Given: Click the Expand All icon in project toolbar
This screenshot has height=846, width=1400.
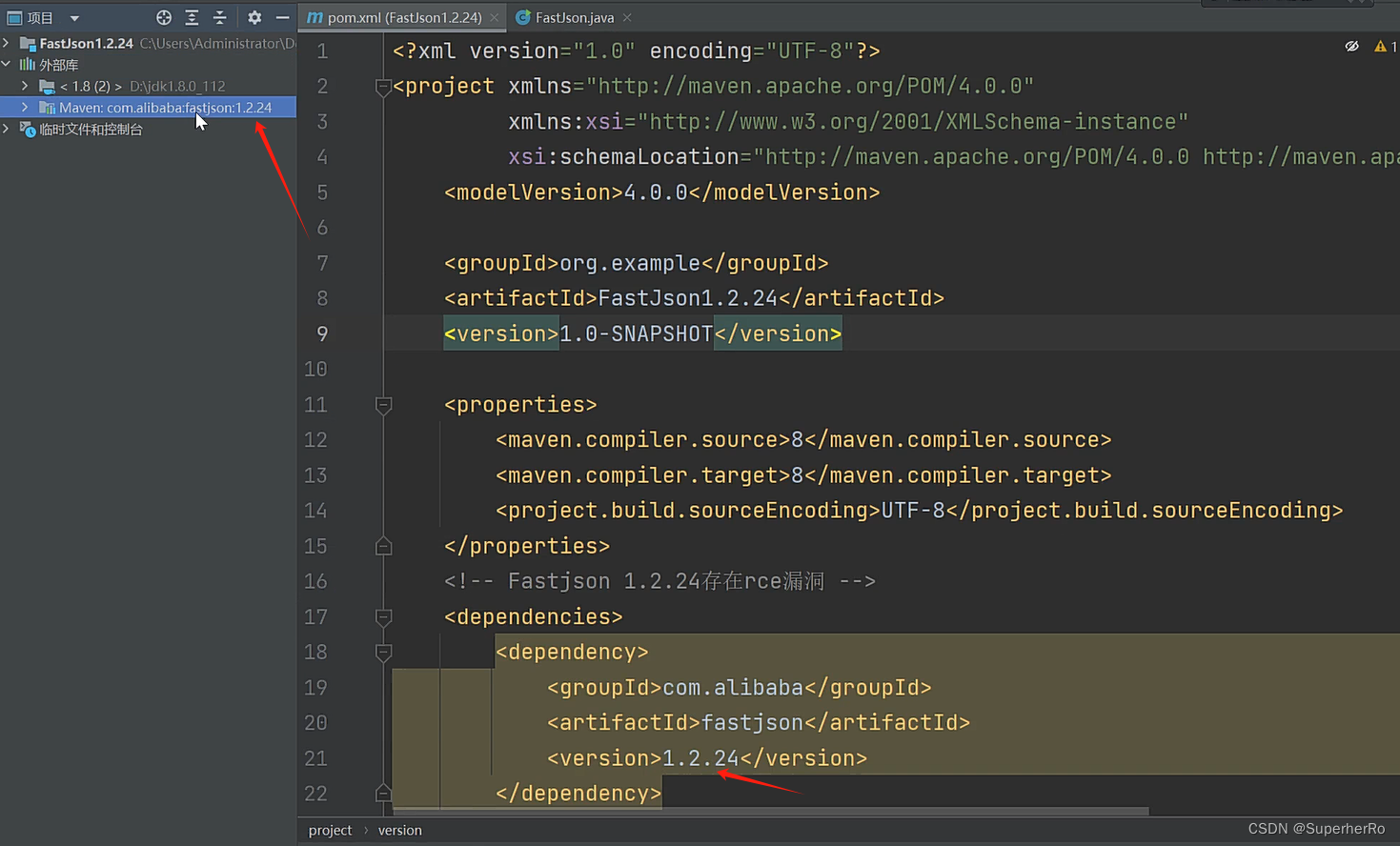Looking at the screenshot, I should pos(192,17).
